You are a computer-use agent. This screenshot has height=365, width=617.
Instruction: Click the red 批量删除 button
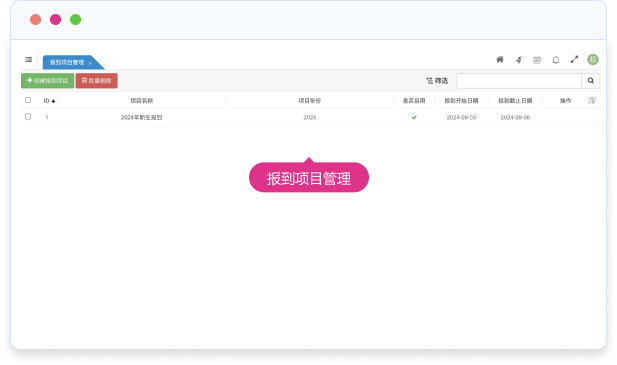(x=96, y=81)
